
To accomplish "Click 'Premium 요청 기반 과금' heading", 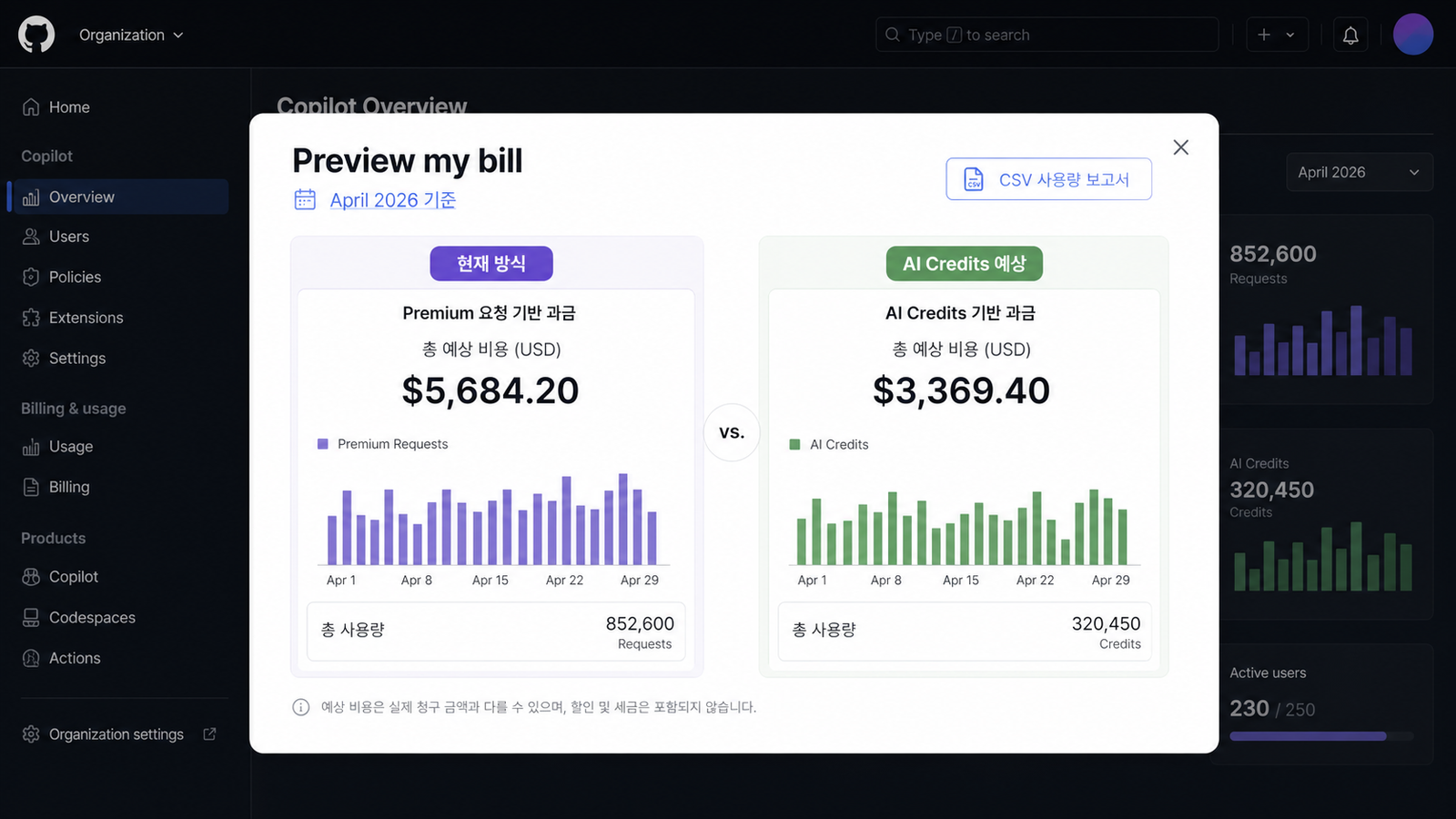I will point(490,313).
